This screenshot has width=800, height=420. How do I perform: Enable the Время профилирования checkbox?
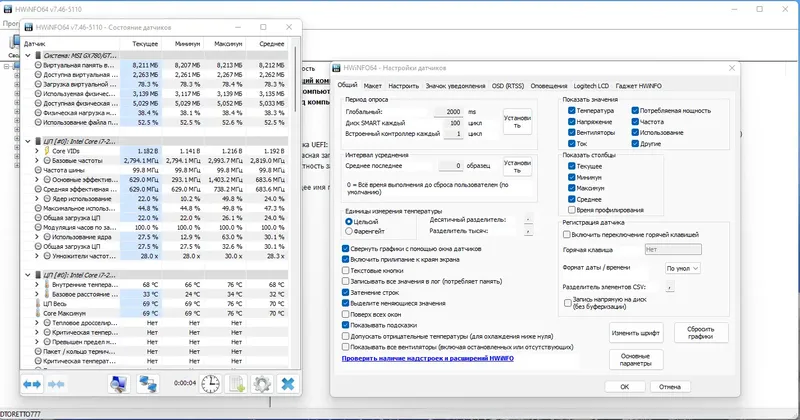[x=571, y=210]
